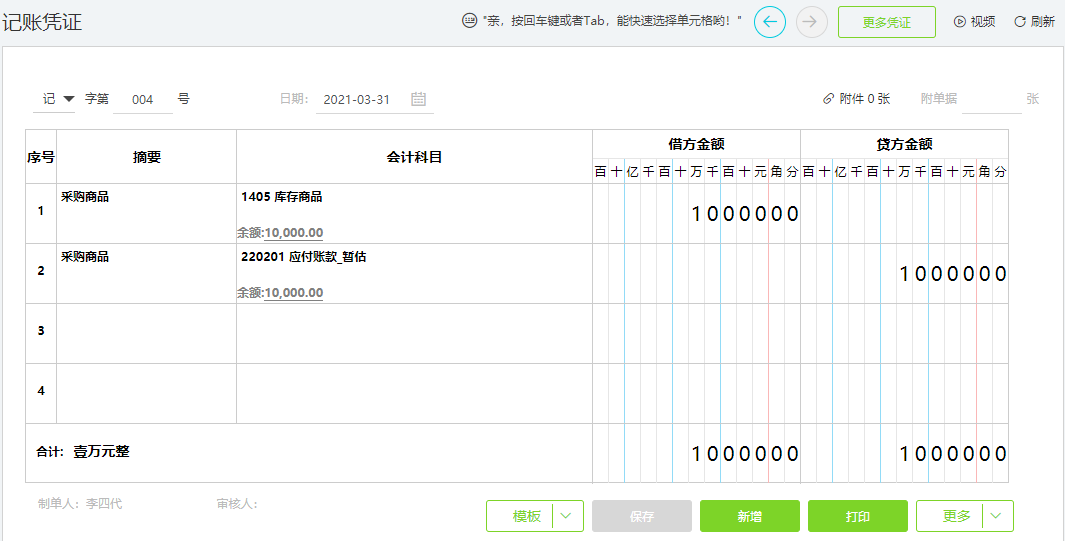Expand the 模板 dropdown arrow
This screenshot has width=1065, height=541.
coord(568,516)
